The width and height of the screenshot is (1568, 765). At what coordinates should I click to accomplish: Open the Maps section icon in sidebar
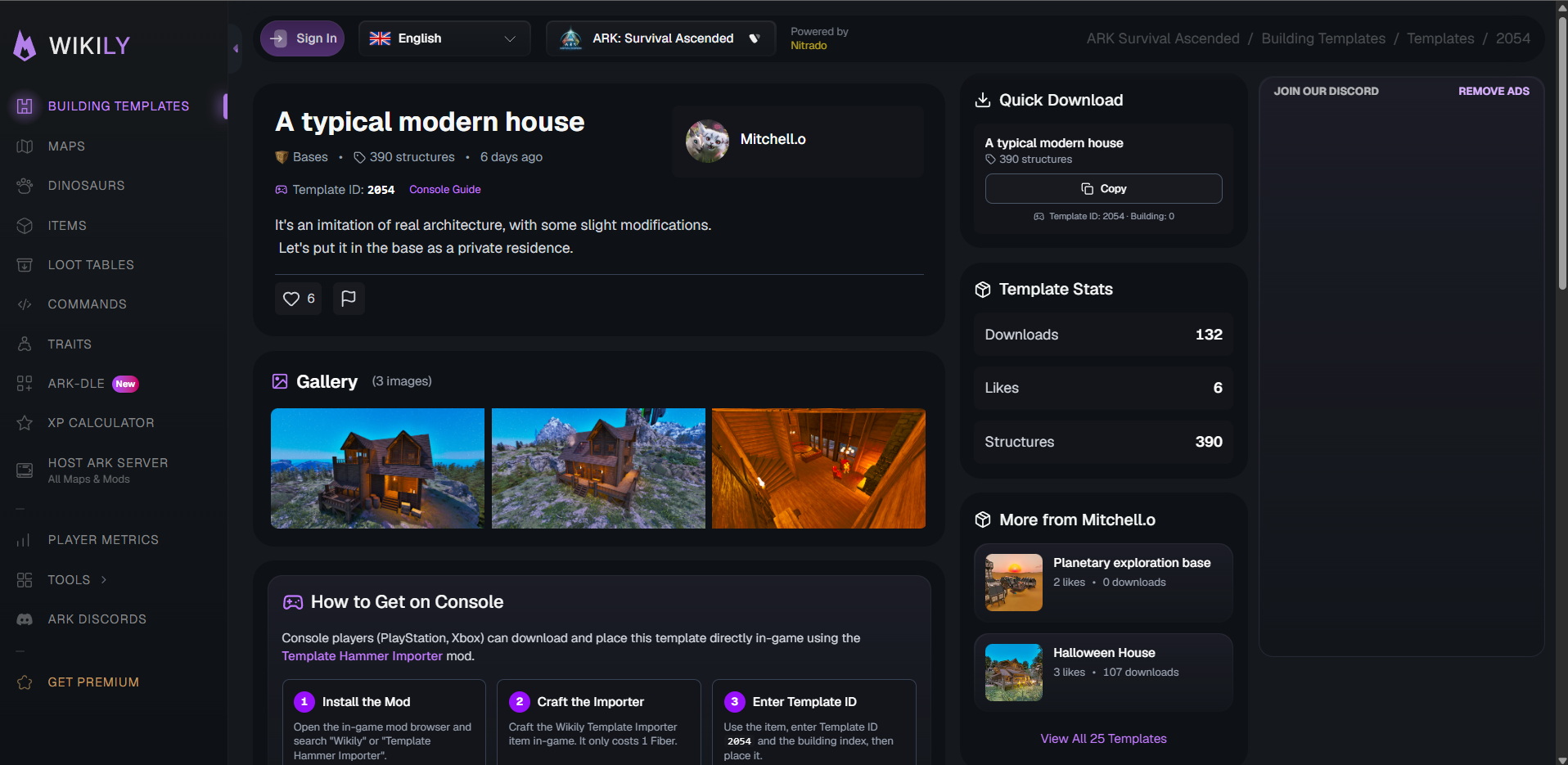pyautogui.click(x=25, y=146)
